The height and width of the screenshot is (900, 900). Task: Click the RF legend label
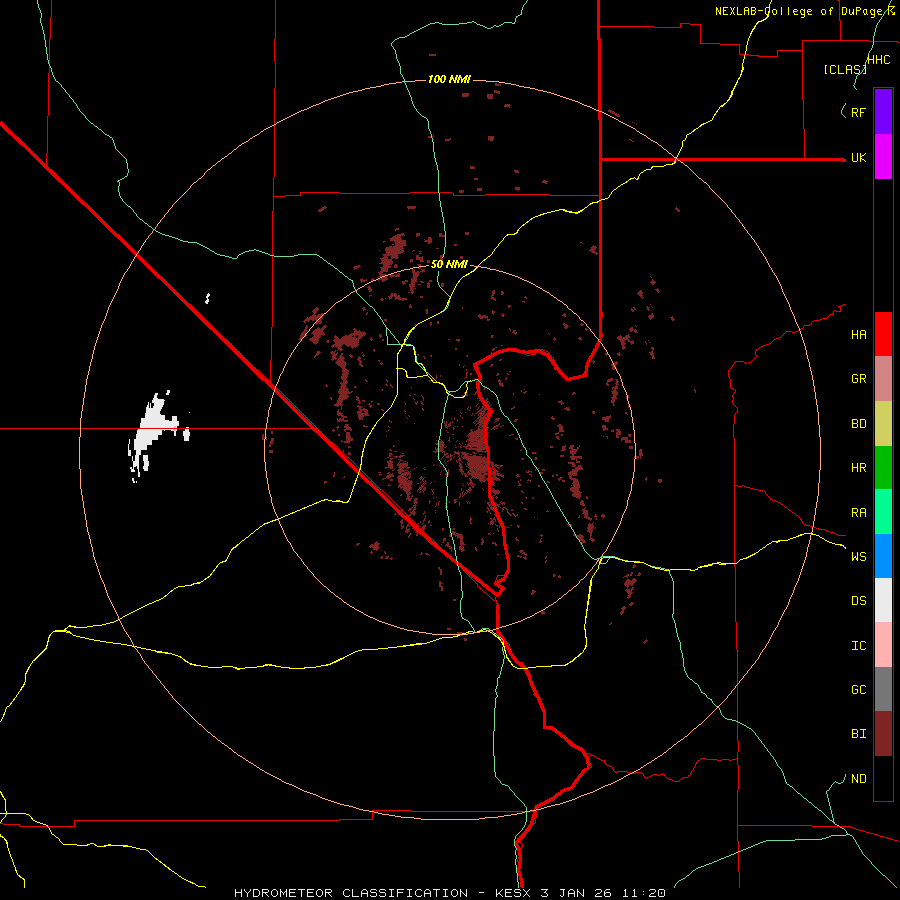pyautogui.click(x=859, y=112)
